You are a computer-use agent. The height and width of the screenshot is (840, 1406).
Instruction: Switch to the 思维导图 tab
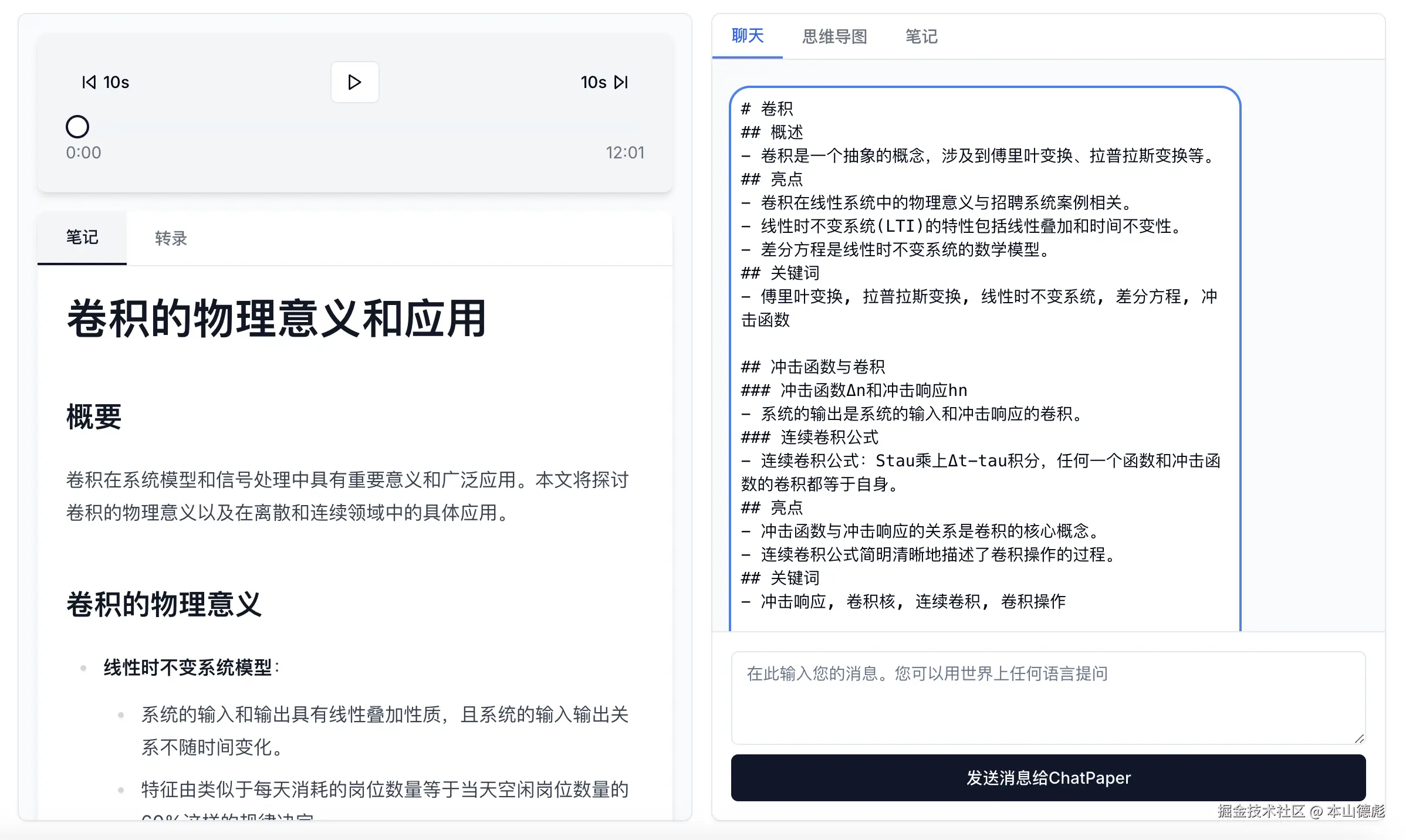tap(834, 36)
